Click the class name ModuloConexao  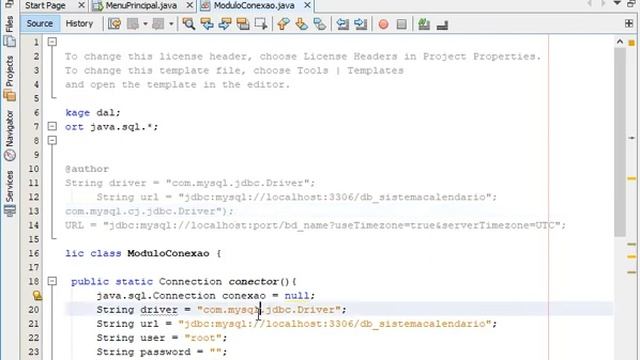tap(168, 253)
